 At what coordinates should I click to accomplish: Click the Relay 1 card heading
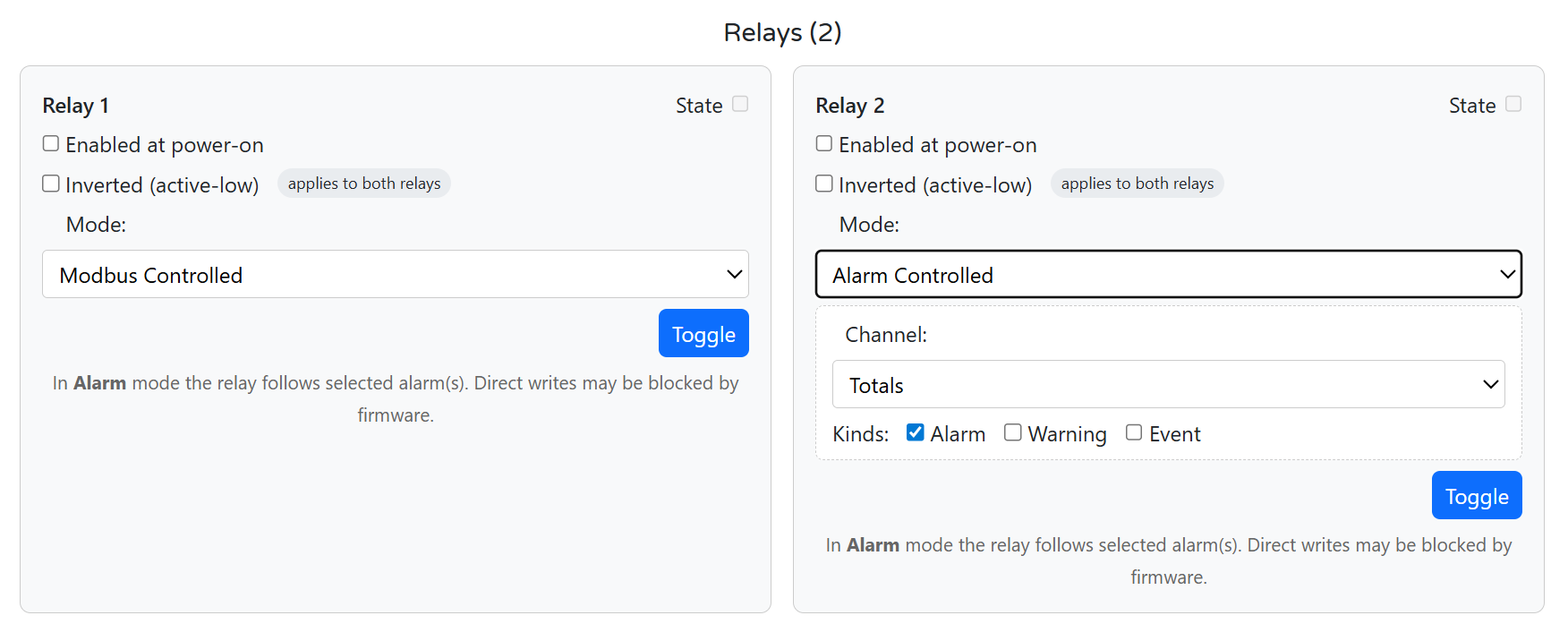point(75,105)
